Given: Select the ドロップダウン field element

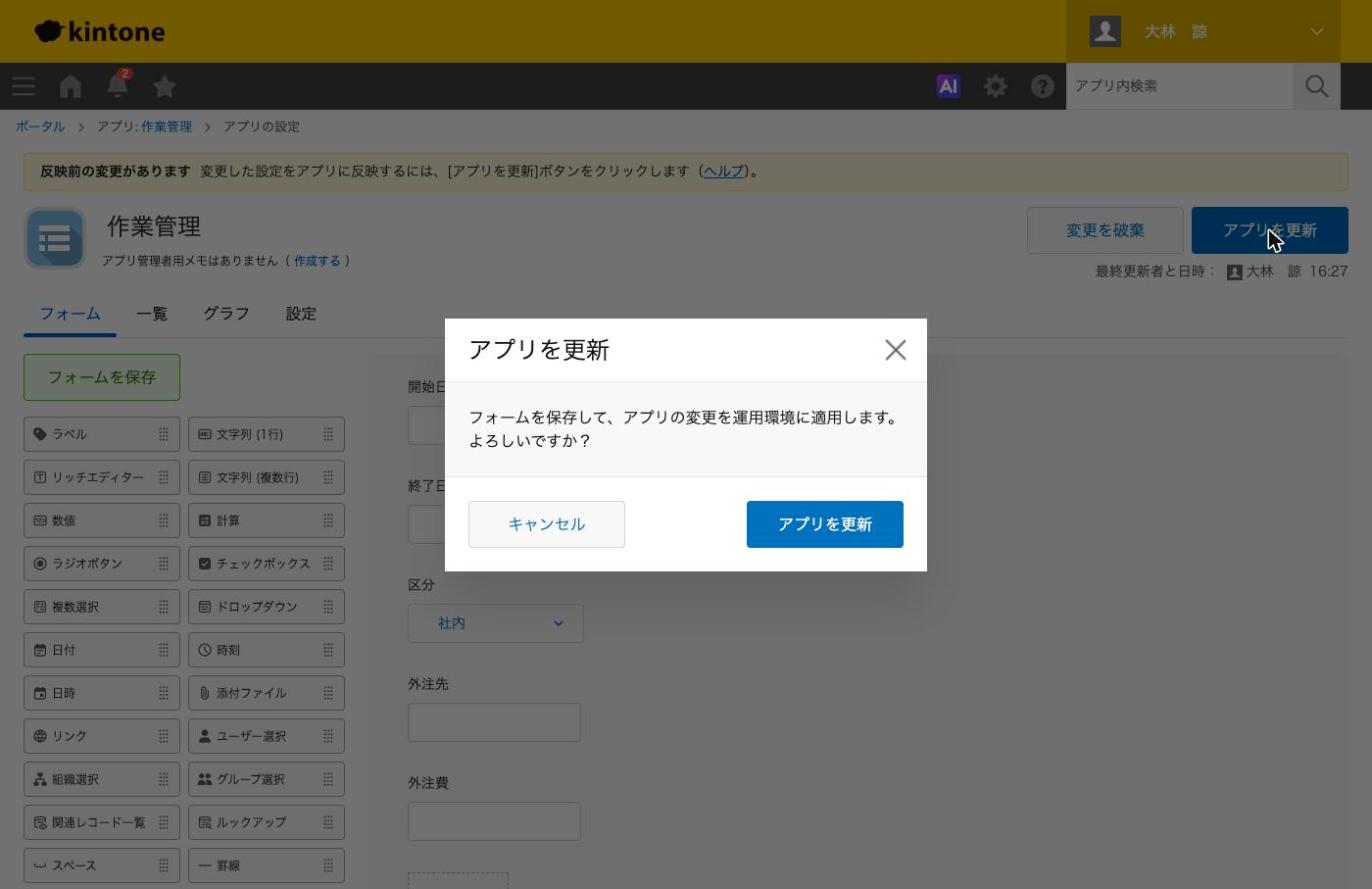Looking at the screenshot, I should [x=266, y=606].
